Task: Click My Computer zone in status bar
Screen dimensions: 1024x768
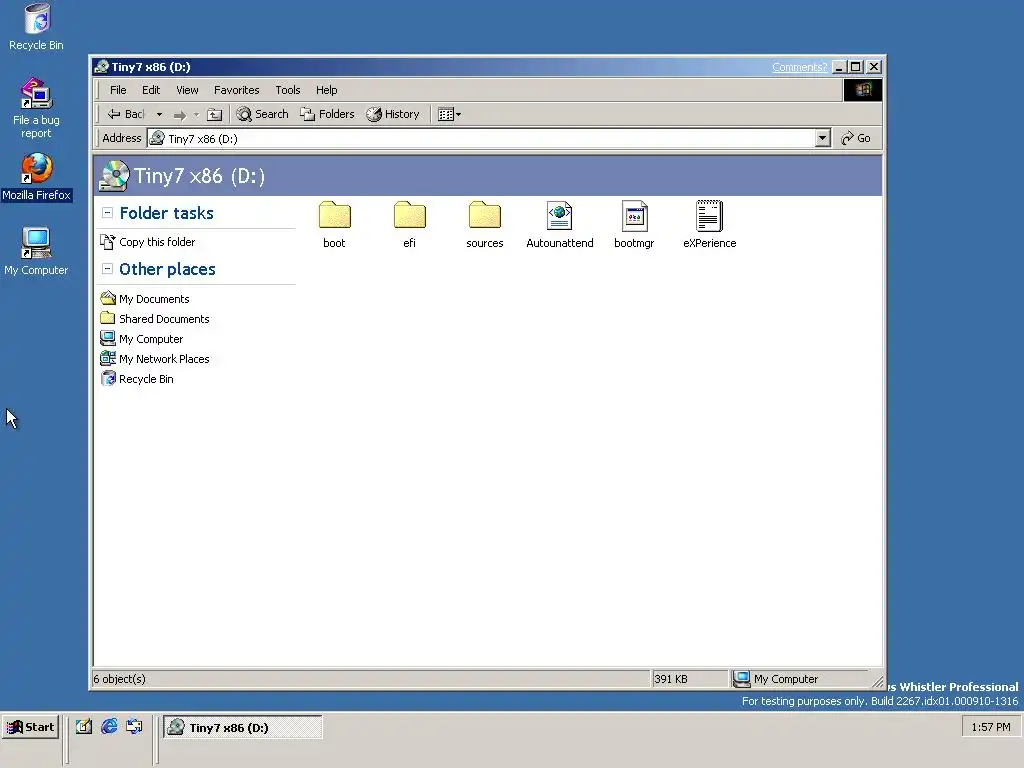Action: click(x=775, y=679)
